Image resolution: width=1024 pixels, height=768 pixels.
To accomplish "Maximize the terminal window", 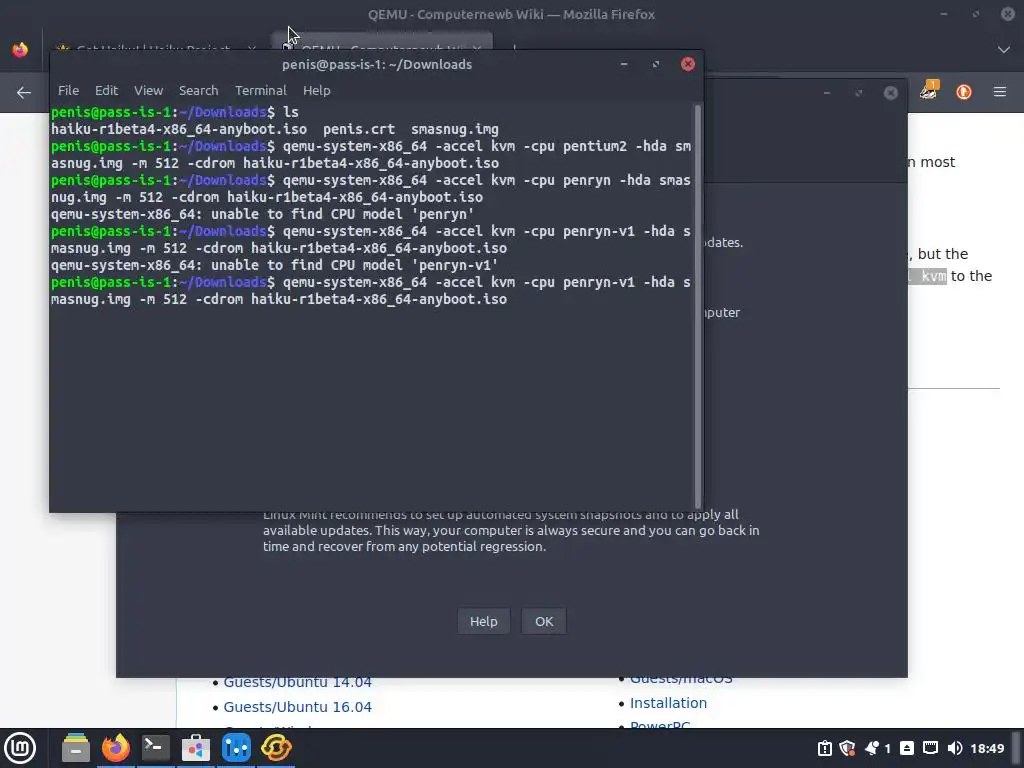I will click(656, 64).
